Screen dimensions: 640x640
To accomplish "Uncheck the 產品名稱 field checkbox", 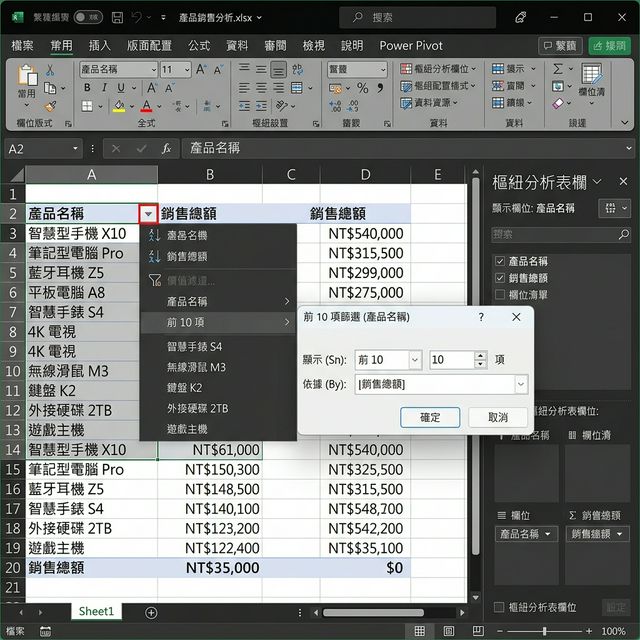I will point(500,261).
